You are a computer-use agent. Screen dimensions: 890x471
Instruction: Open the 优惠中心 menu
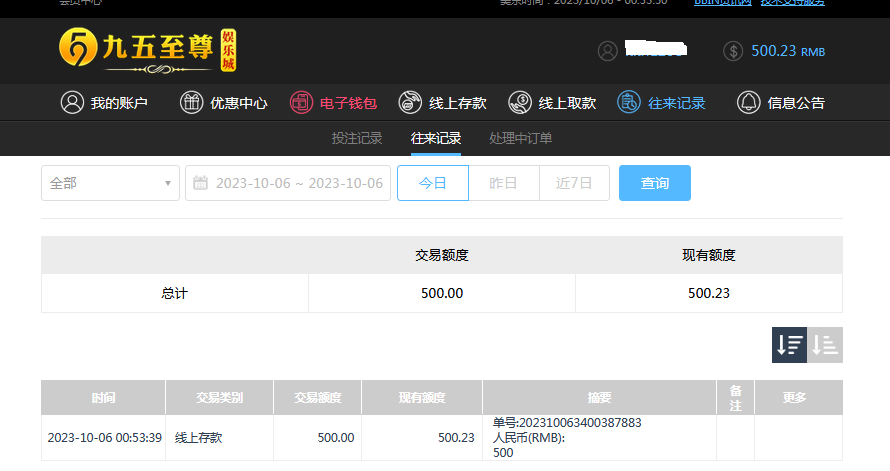(x=224, y=103)
